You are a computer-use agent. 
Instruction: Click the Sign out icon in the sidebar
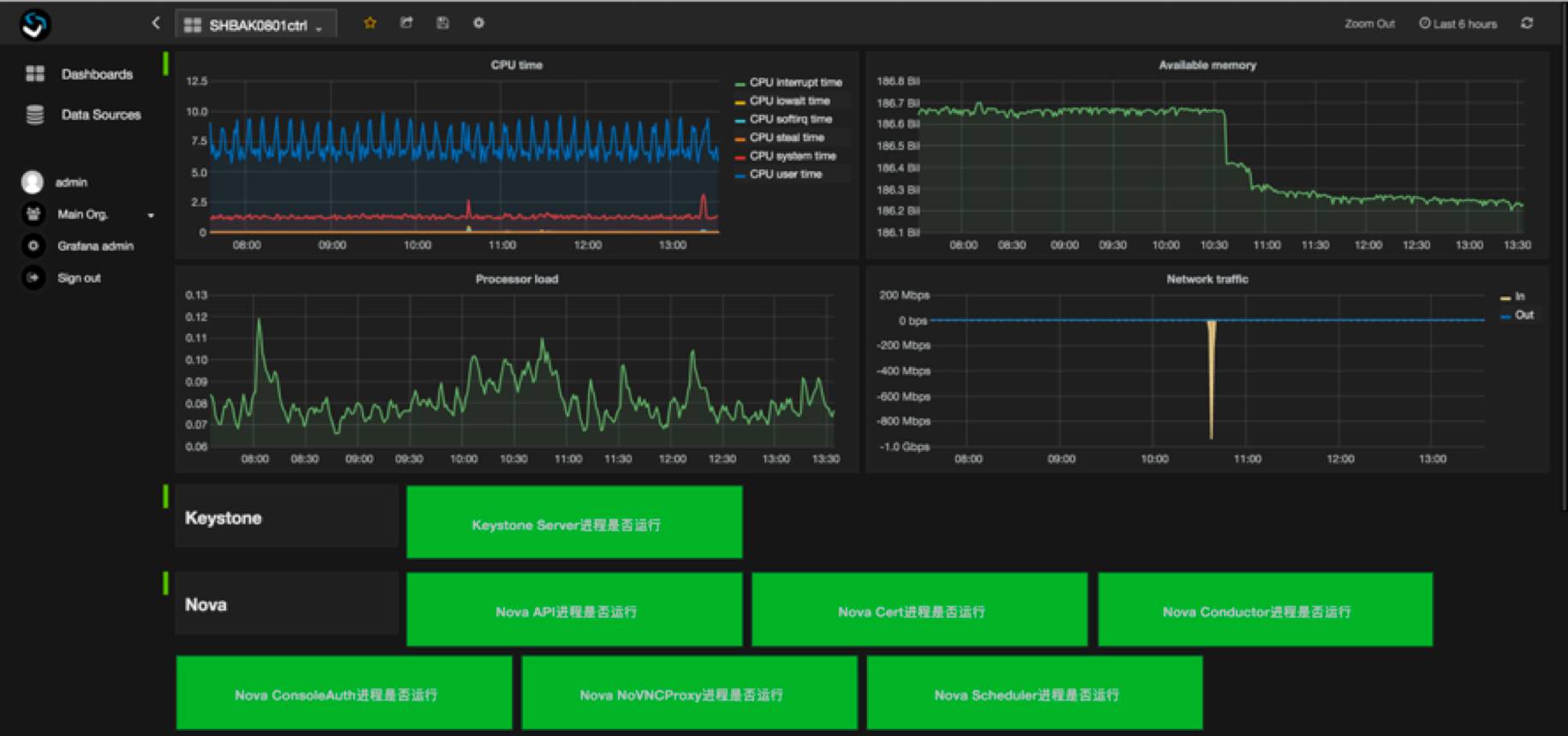point(33,277)
